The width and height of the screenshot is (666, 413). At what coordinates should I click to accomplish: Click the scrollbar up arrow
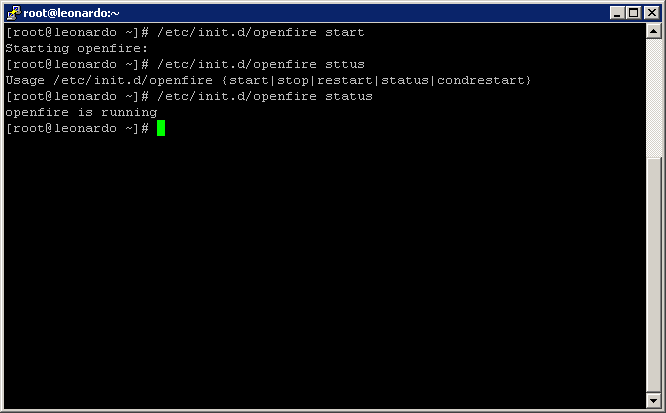click(x=653, y=31)
